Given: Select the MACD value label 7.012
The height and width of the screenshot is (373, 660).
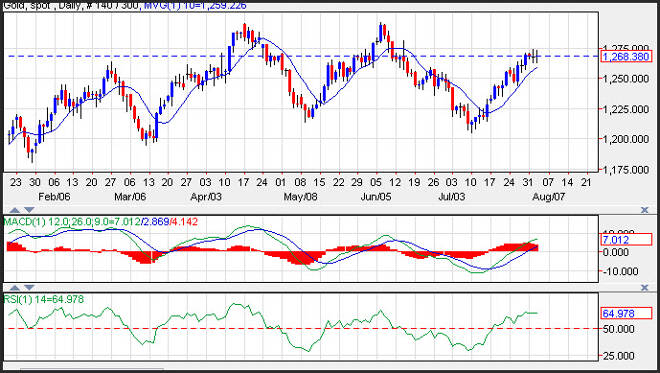Looking at the screenshot, I should point(626,240).
